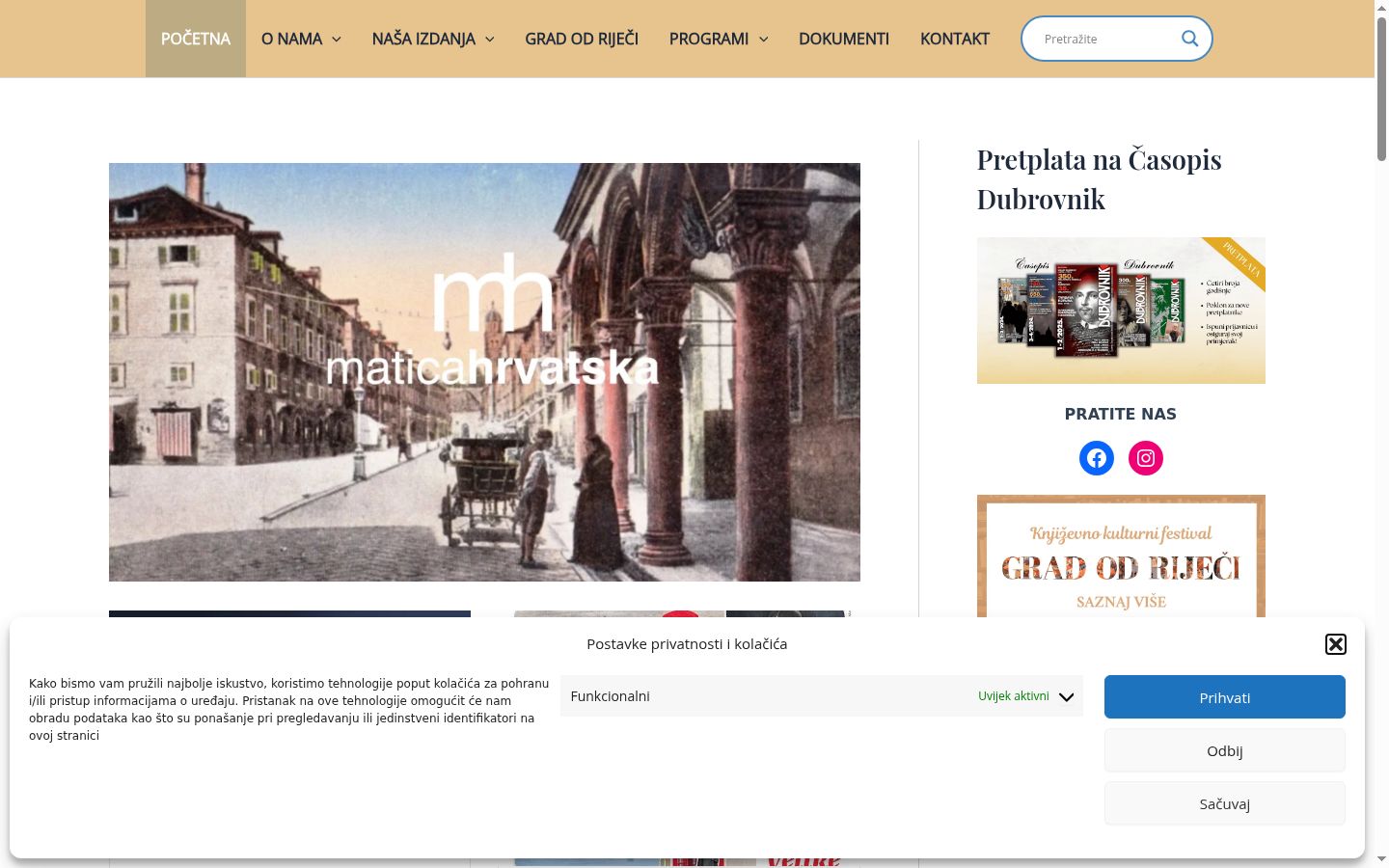Image resolution: width=1389 pixels, height=868 pixels.
Task: Close the cookie settings dialog
Action: (x=1336, y=644)
